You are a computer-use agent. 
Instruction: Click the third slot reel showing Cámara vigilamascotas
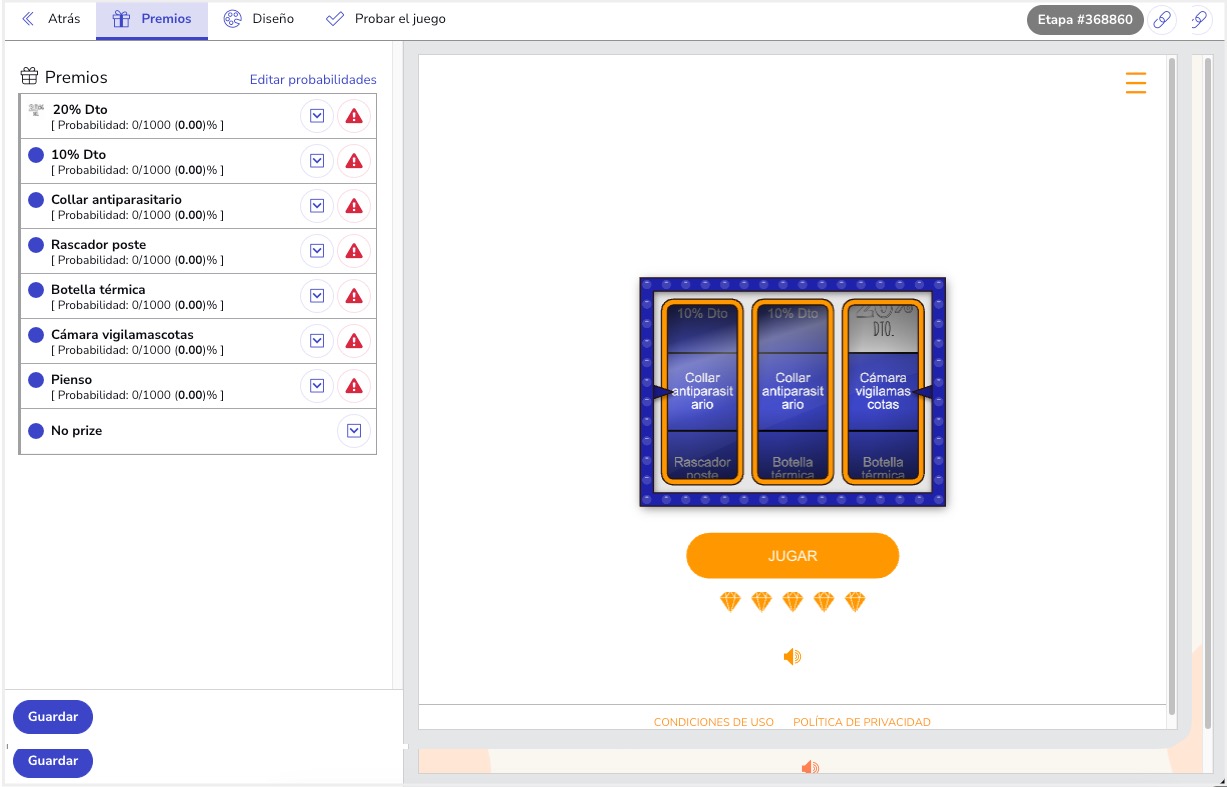tap(883, 392)
